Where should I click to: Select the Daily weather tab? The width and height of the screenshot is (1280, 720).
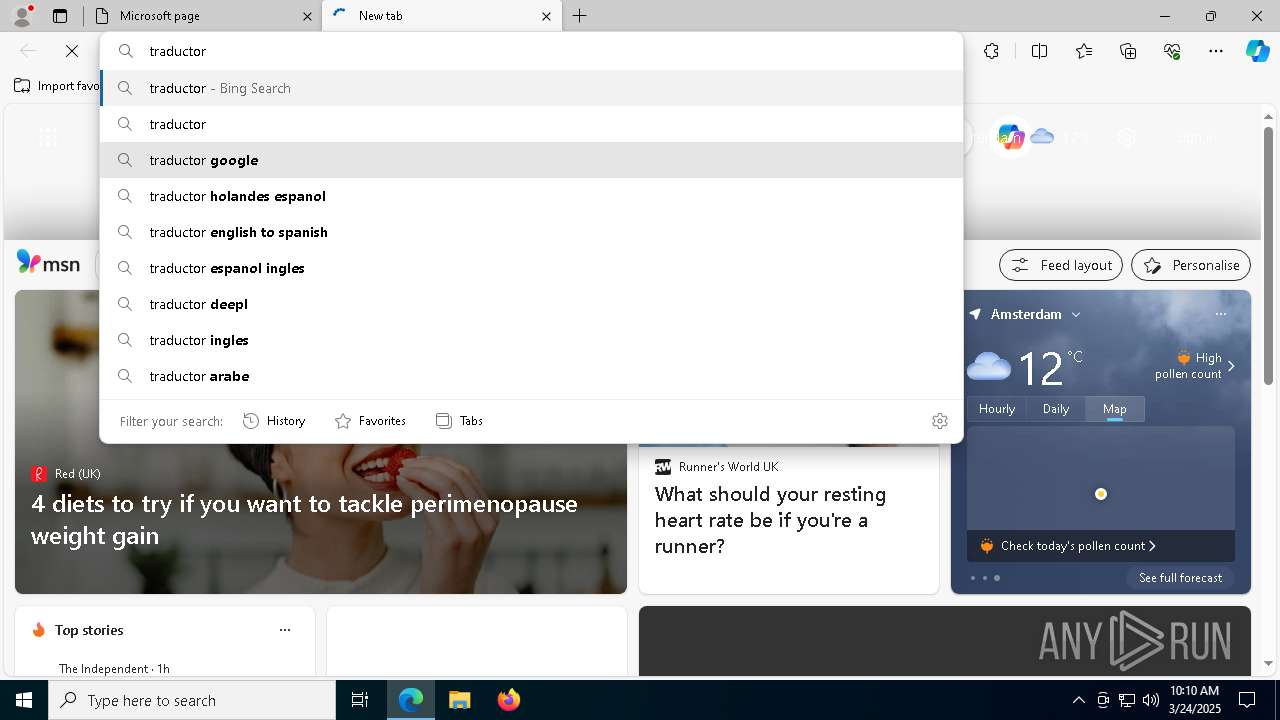tap(1056, 409)
